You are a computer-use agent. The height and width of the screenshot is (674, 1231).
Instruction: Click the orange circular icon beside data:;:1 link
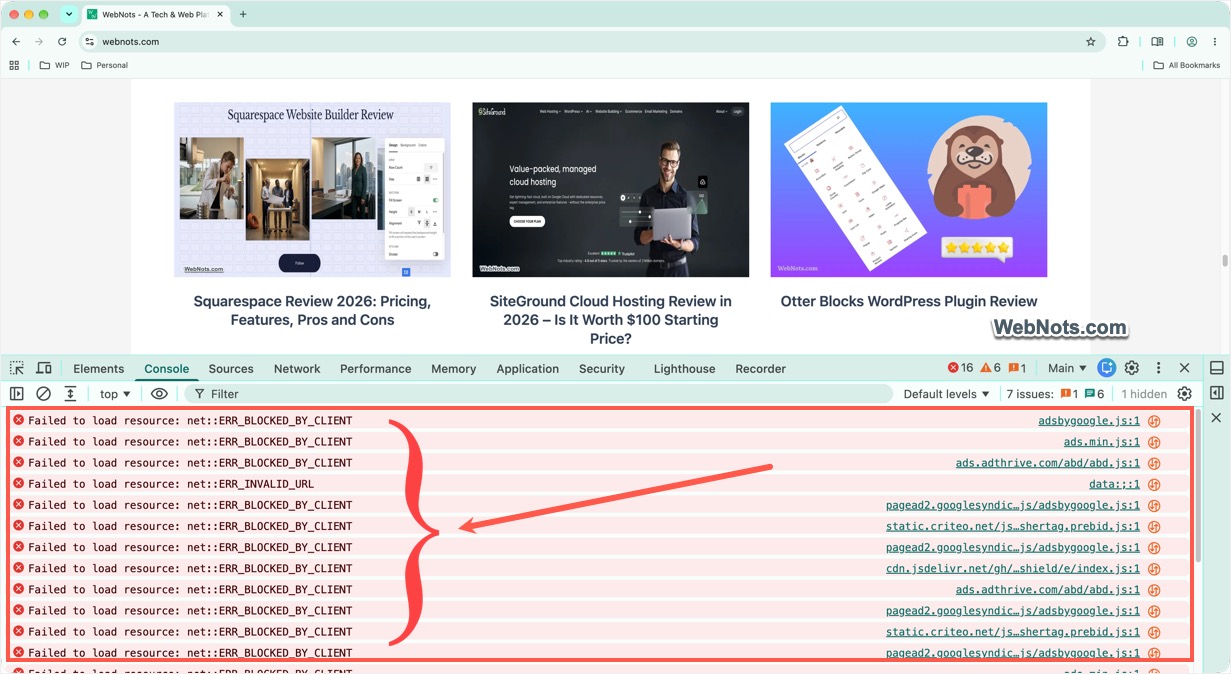1154,484
